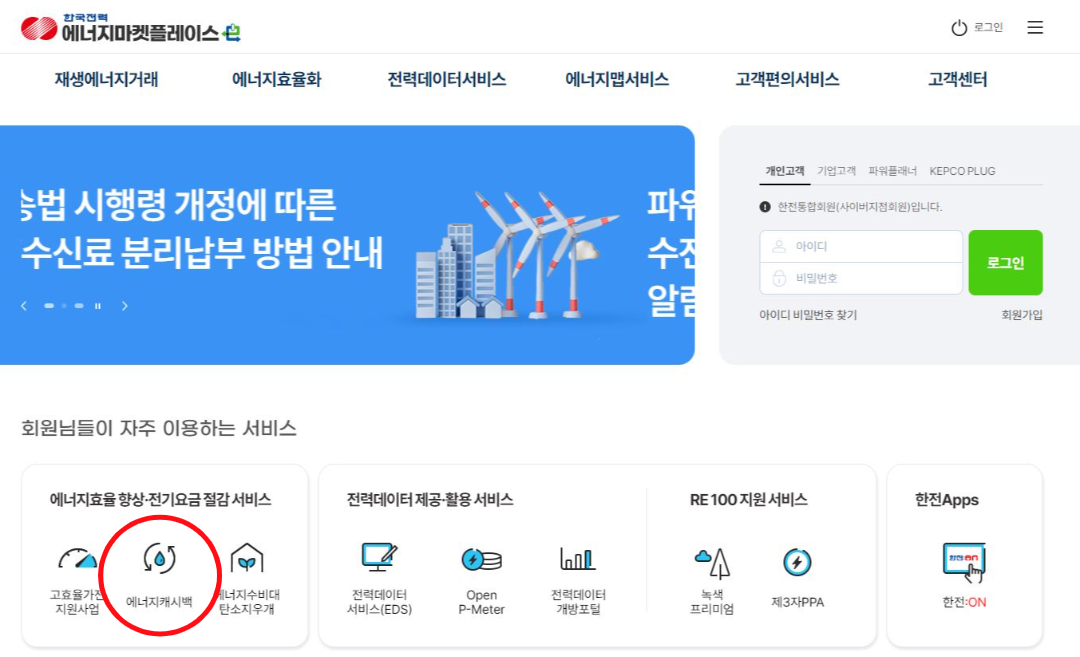Pause the banner slideshow
This screenshot has width=1080, height=657.
click(x=96, y=306)
